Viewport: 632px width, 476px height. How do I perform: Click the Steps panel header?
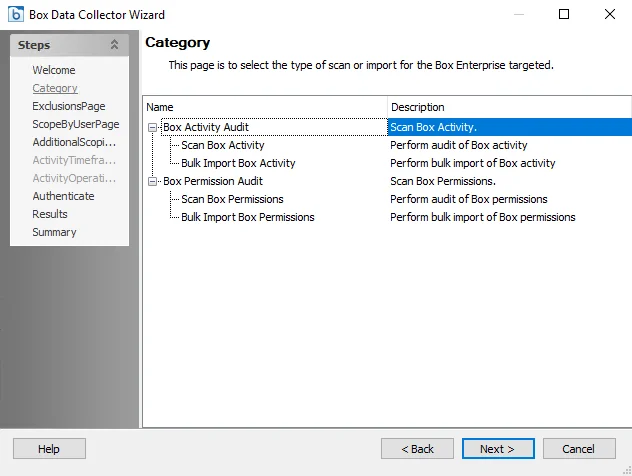[69, 45]
